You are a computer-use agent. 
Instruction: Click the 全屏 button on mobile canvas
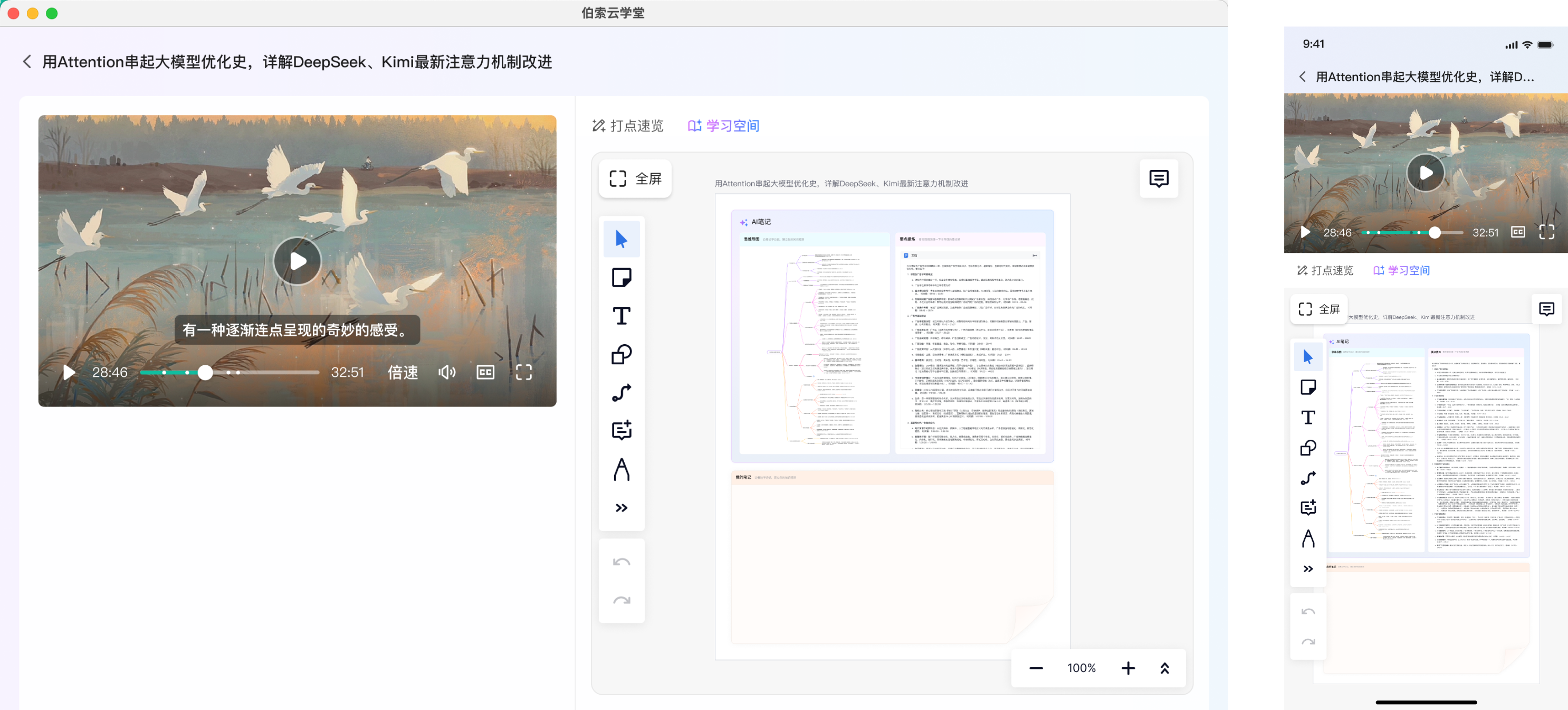pos(1319,309)
